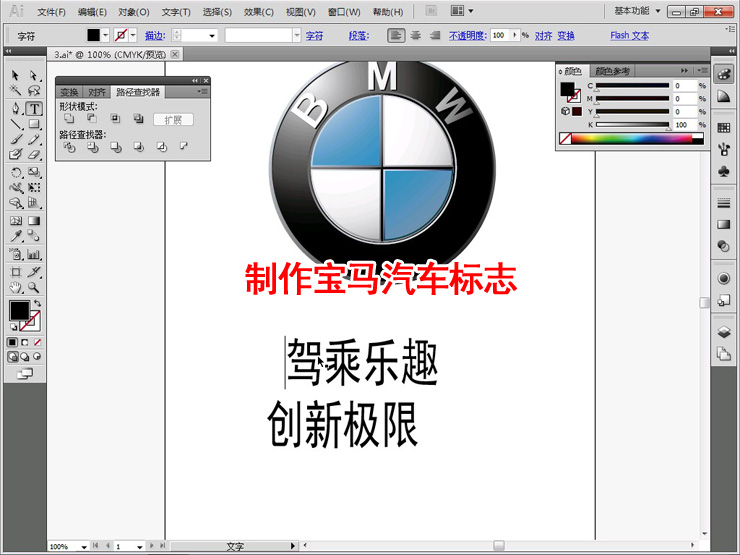The image size is (740, 555).
Task: Select the Pen tool
Action: pyautogui.click(x=16, y=108)
